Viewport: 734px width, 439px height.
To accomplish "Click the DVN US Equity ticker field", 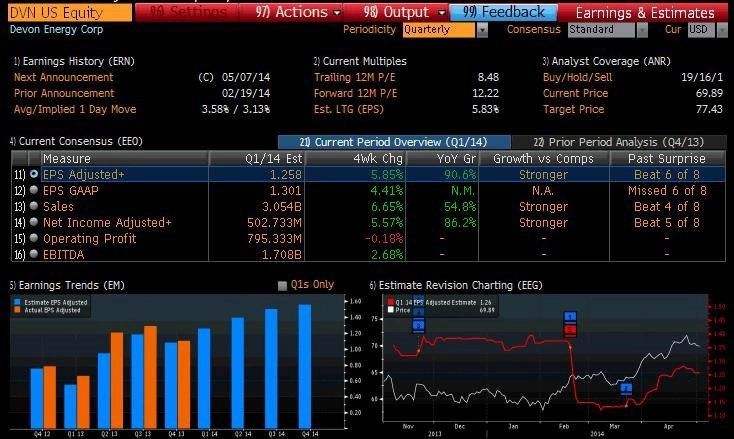I will 70,13.
